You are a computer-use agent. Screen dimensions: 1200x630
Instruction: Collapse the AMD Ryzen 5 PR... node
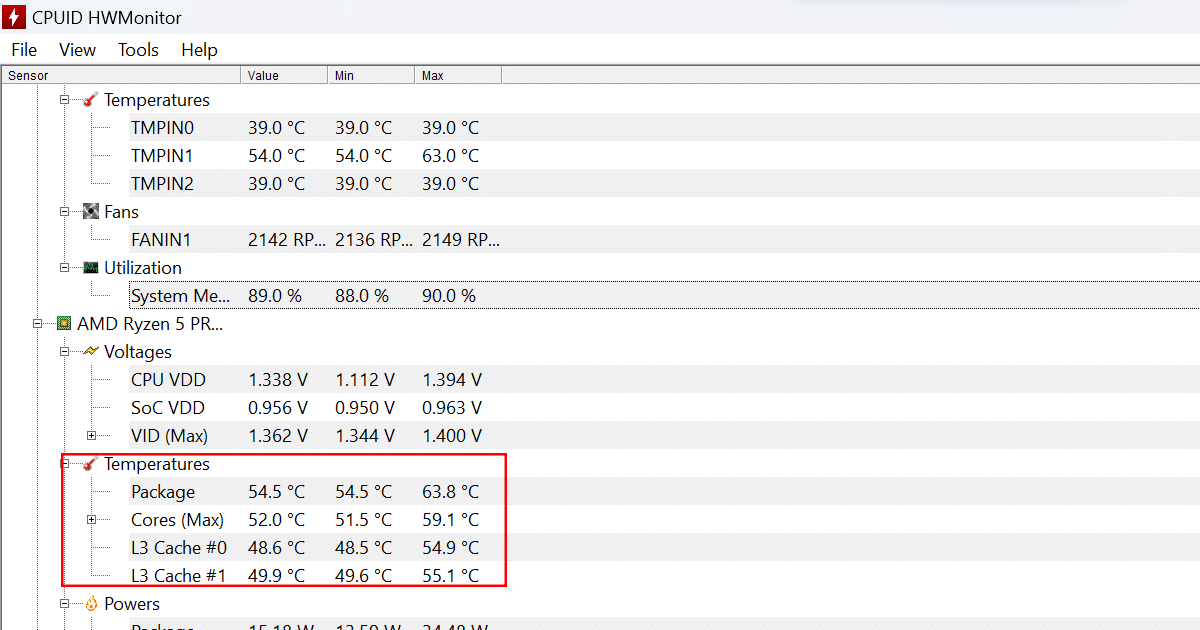(x=37, y=324)
